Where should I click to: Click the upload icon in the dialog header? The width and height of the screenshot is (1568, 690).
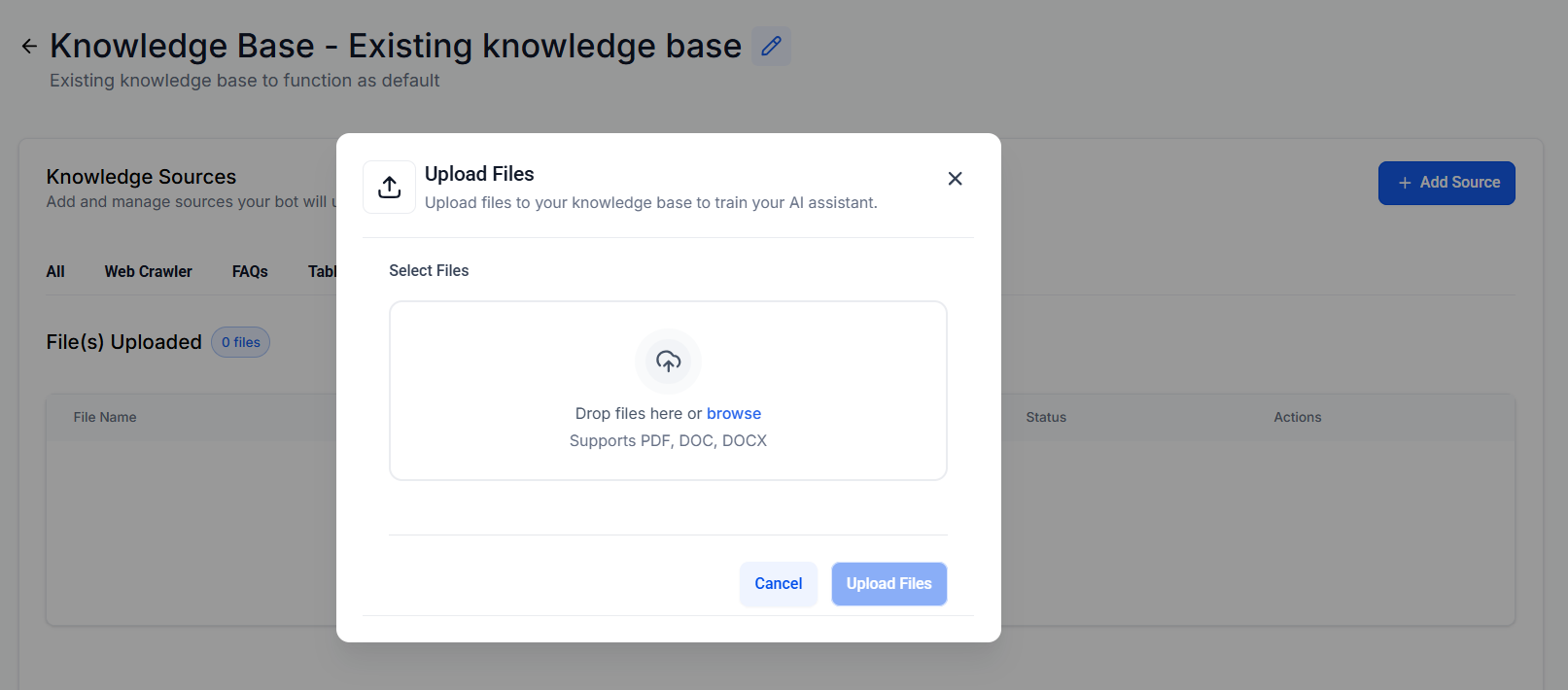coord(389,187)
